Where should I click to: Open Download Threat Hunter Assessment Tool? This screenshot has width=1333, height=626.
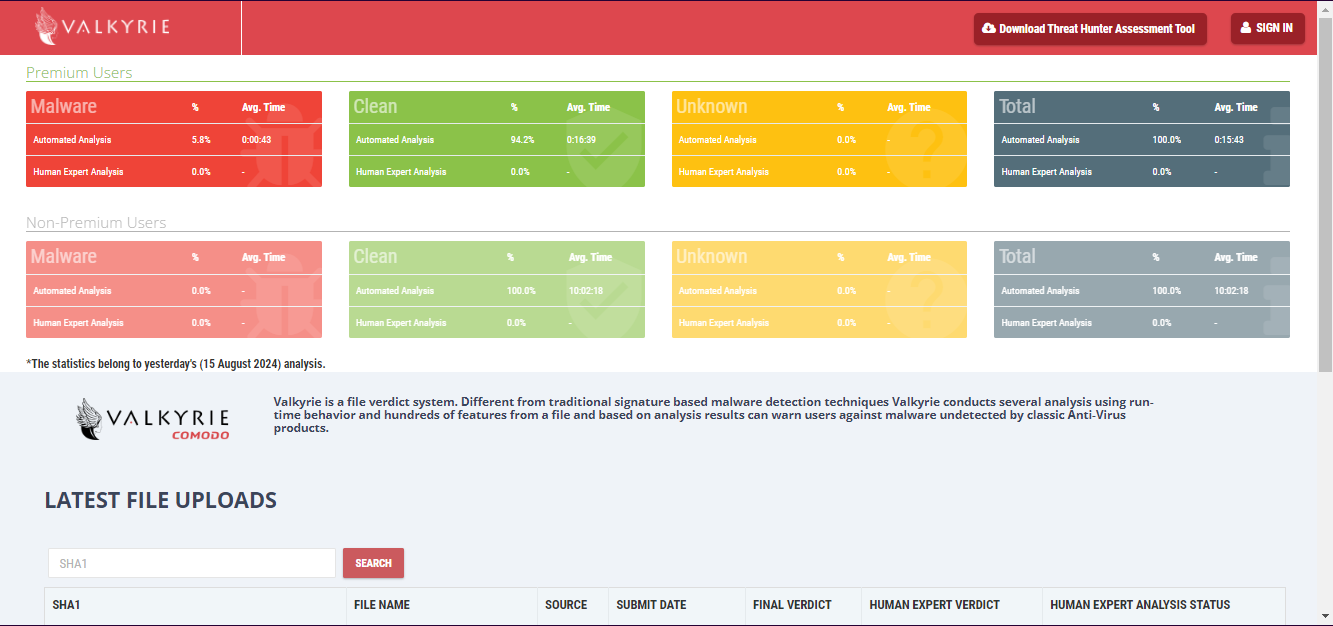(x=1090, y=29)
